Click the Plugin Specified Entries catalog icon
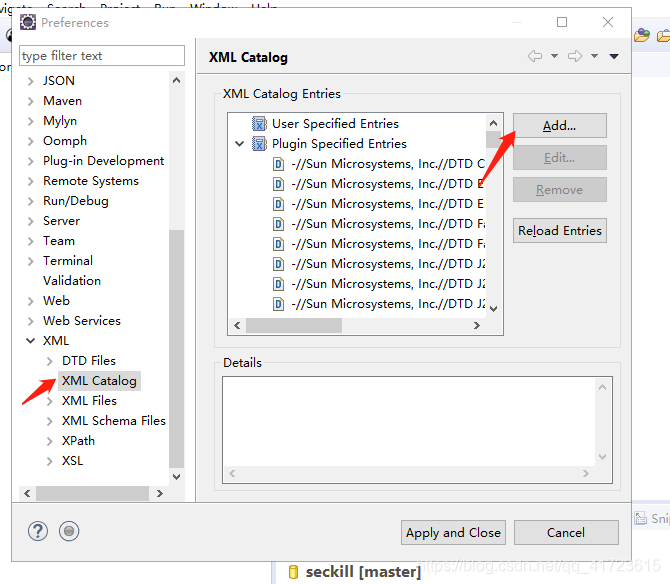The width and height of the screenshot is (670, 584). click(259, 144)
